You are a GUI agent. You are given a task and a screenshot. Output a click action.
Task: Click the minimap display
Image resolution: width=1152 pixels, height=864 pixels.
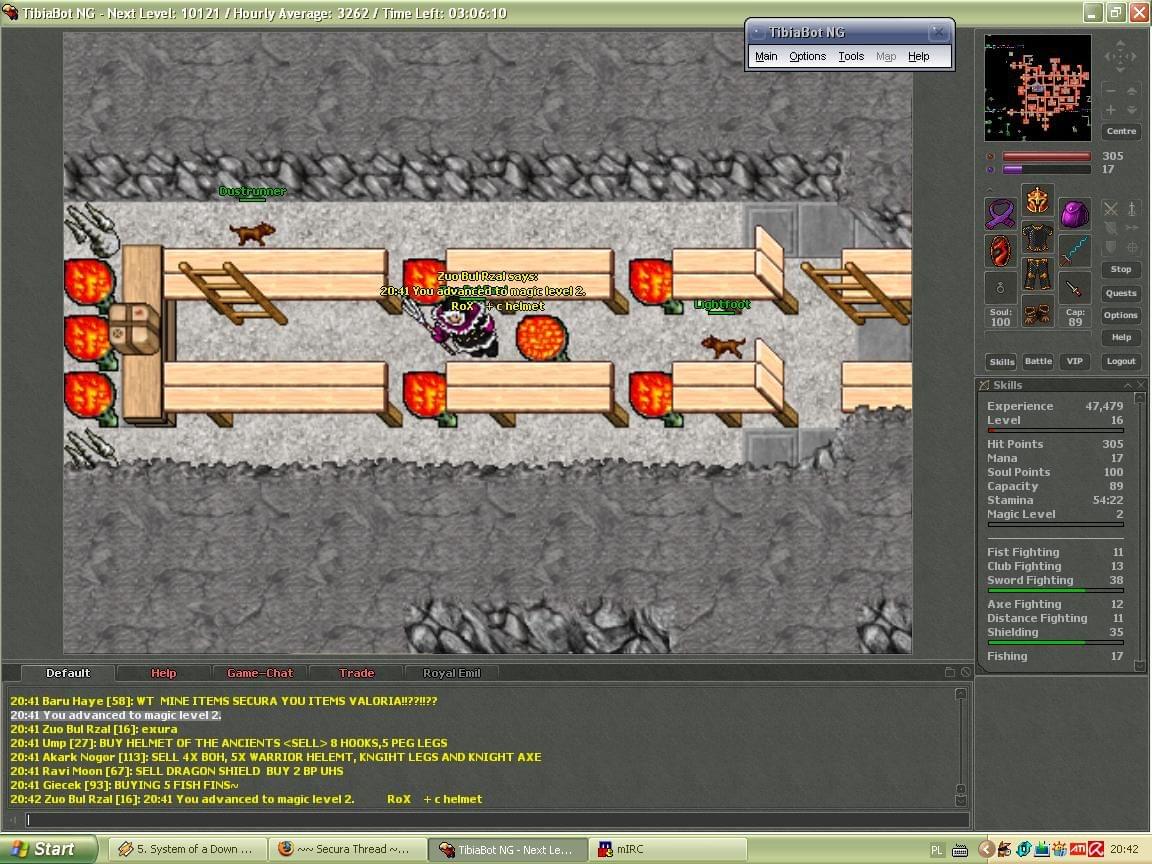coord(1037,87)
